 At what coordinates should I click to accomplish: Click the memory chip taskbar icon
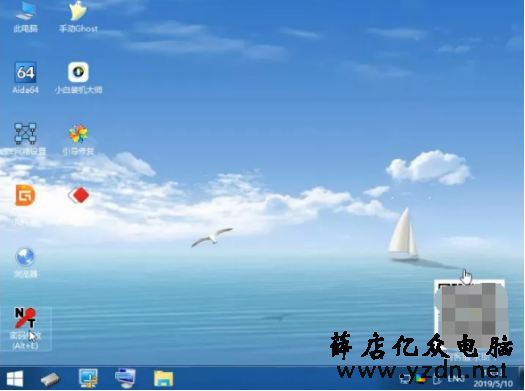(x=51, y=379)
